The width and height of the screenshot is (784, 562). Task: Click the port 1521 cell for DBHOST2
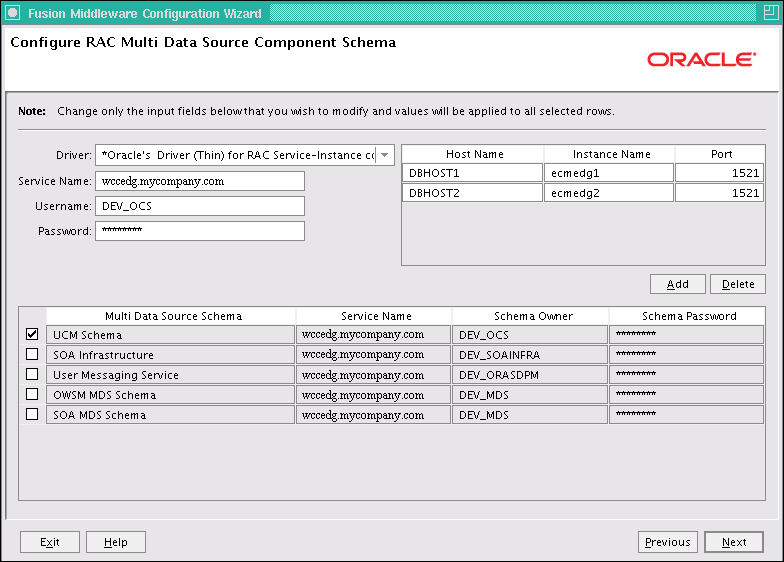pos(720,193)
